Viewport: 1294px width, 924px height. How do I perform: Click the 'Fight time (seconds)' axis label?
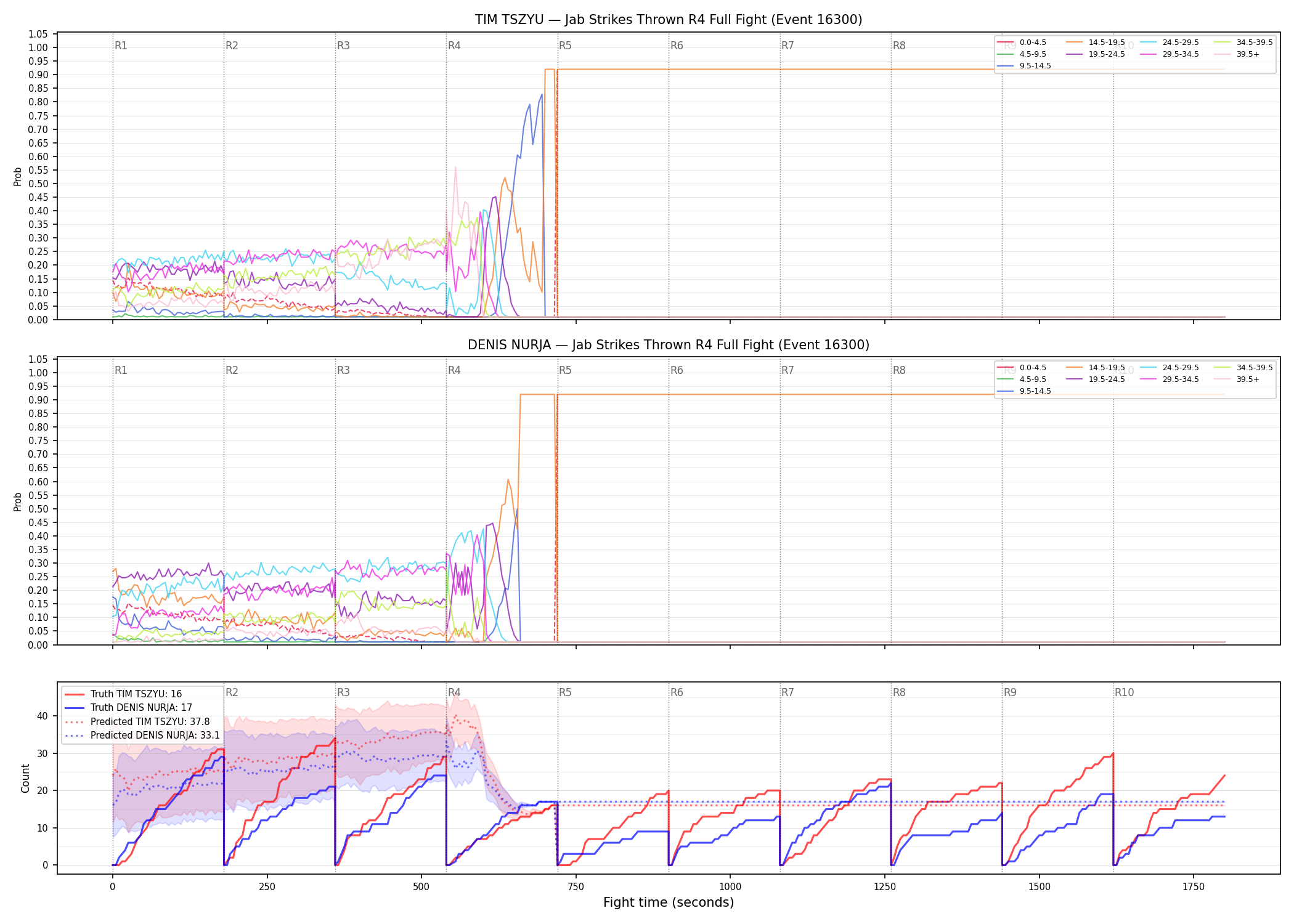pyautogui.click(x=668, y=902)
